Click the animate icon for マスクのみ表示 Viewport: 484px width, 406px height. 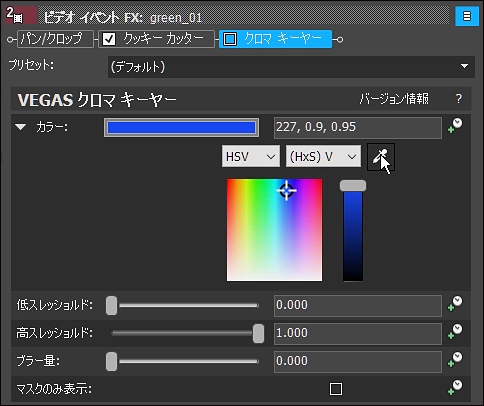(455, 388)
